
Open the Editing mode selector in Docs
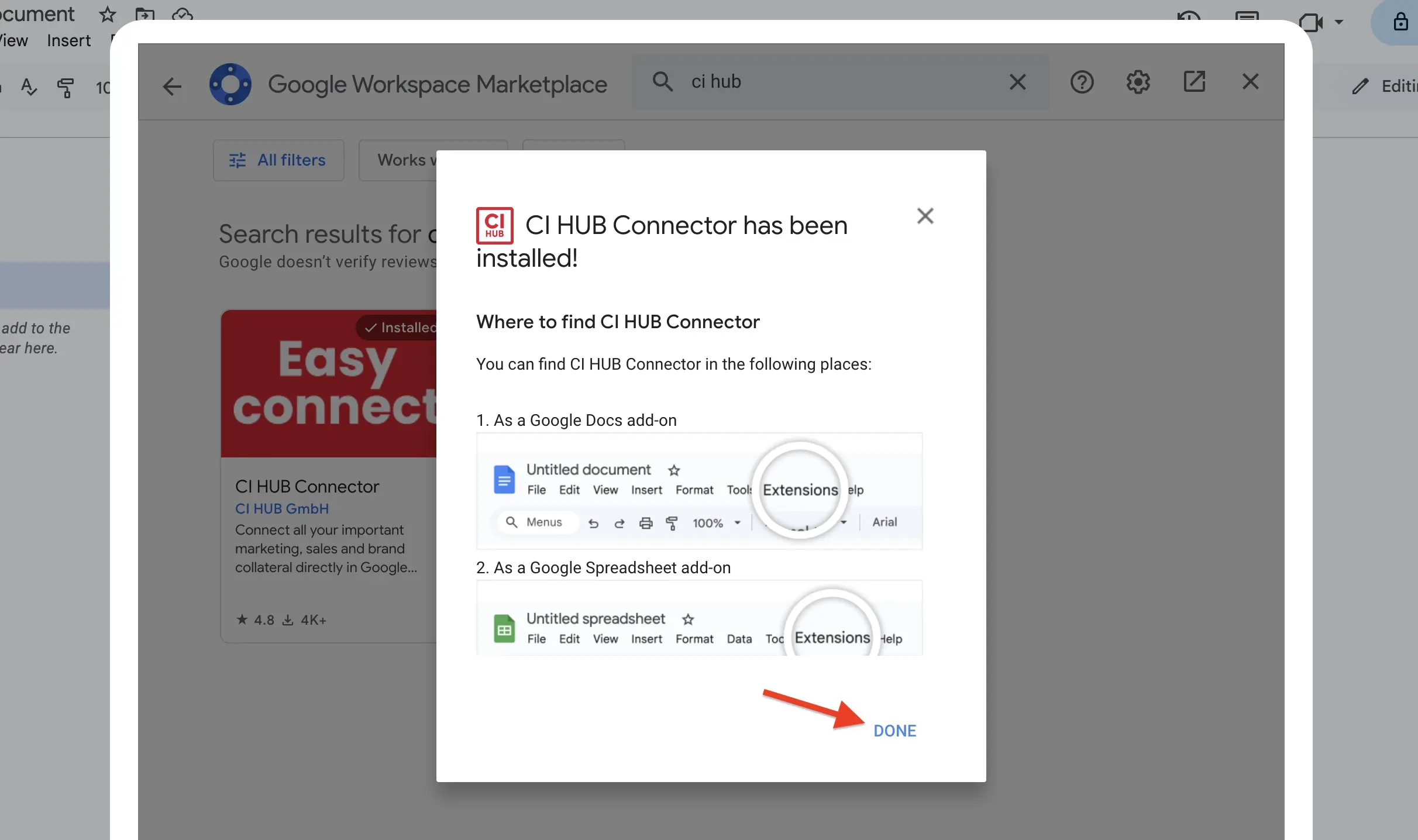pos(1384,86)
